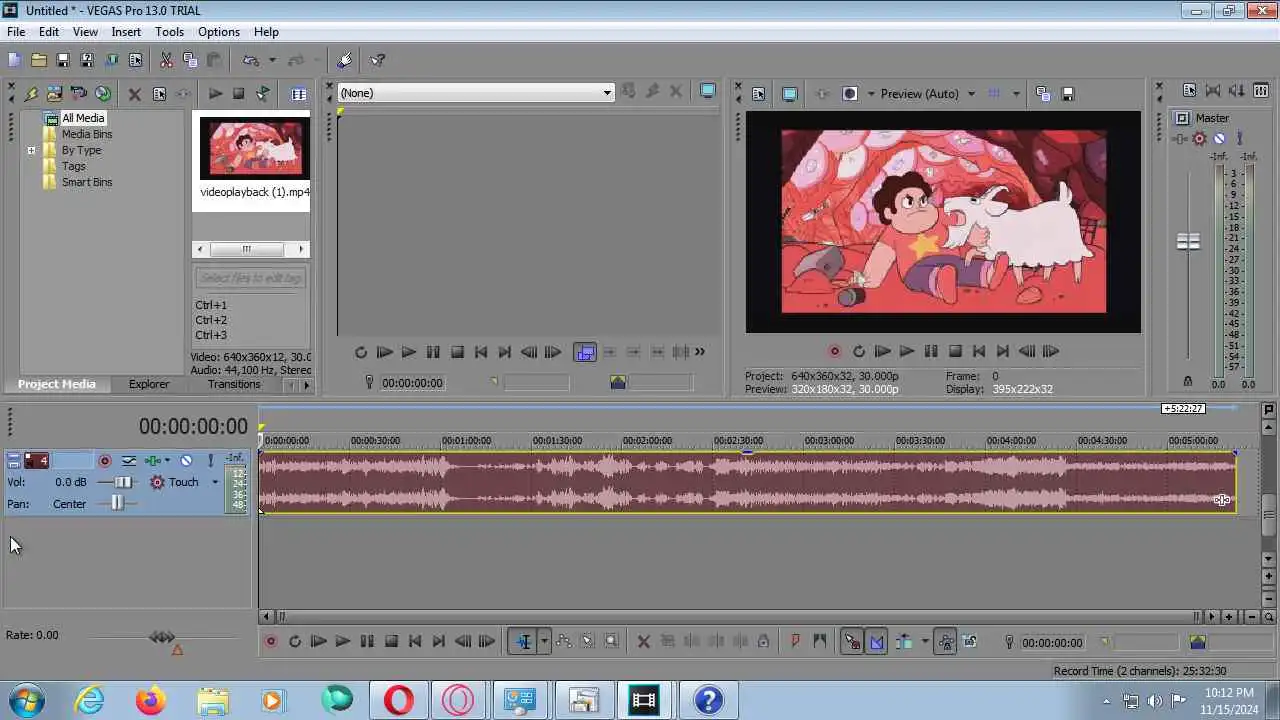Undo the last action in the toolbar

tap(251, 60)
